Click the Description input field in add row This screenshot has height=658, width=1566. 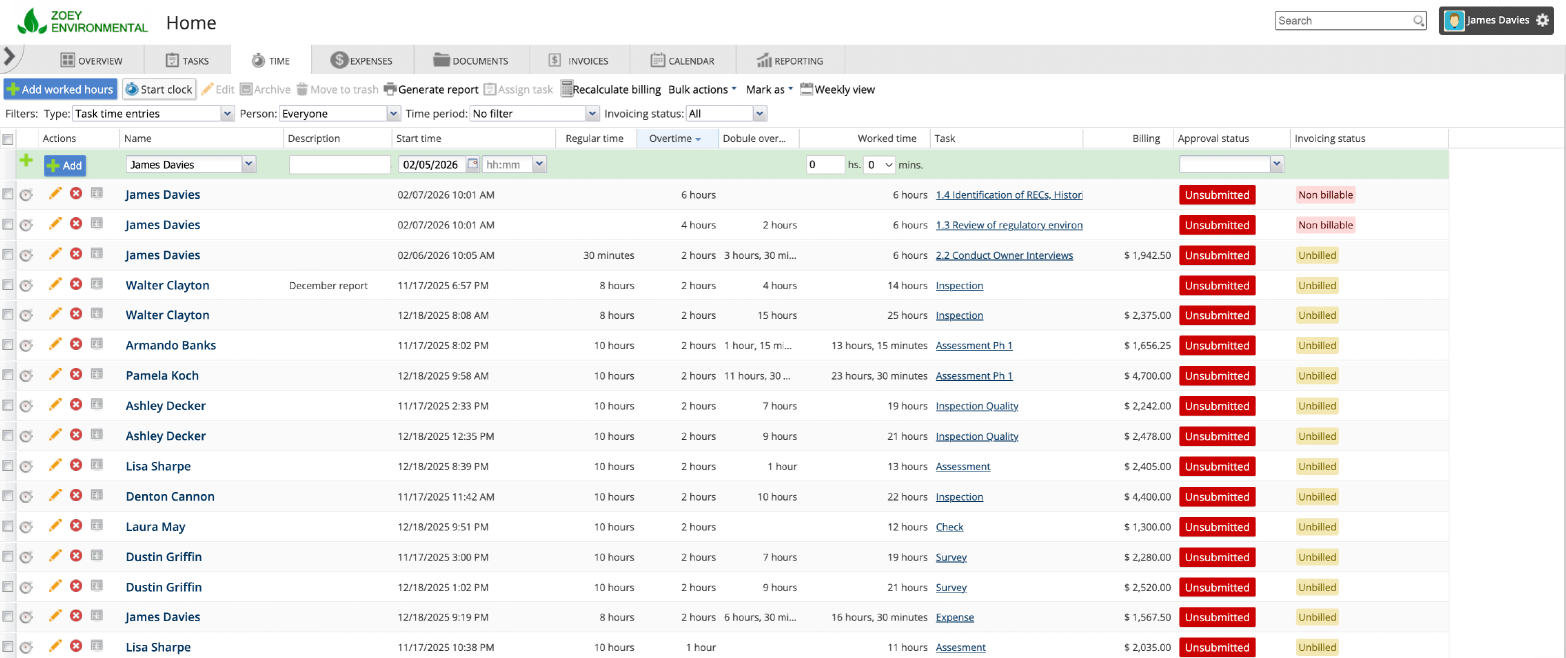(339, 165)
